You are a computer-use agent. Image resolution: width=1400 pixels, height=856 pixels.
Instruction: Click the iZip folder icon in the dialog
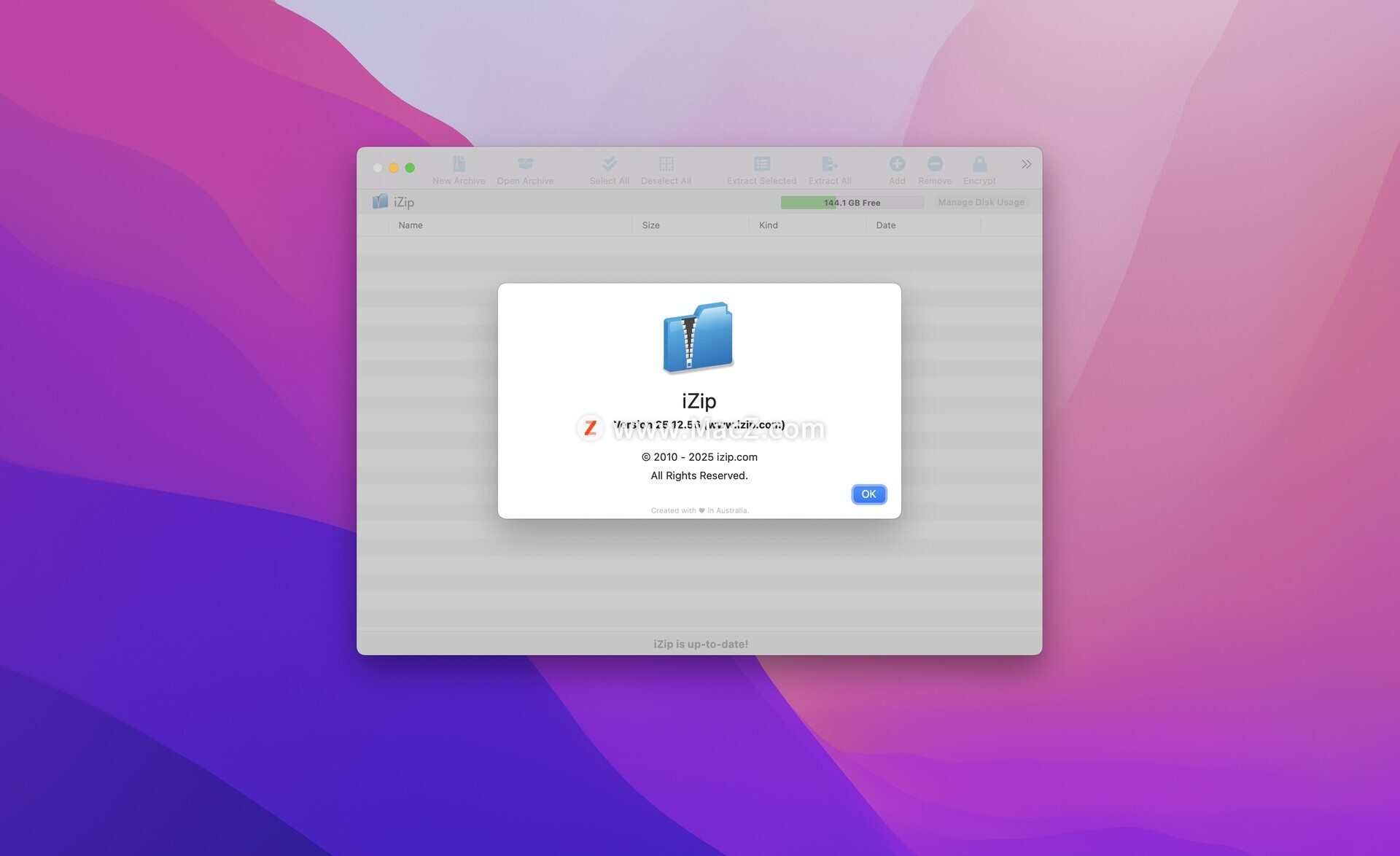(698, 338)
